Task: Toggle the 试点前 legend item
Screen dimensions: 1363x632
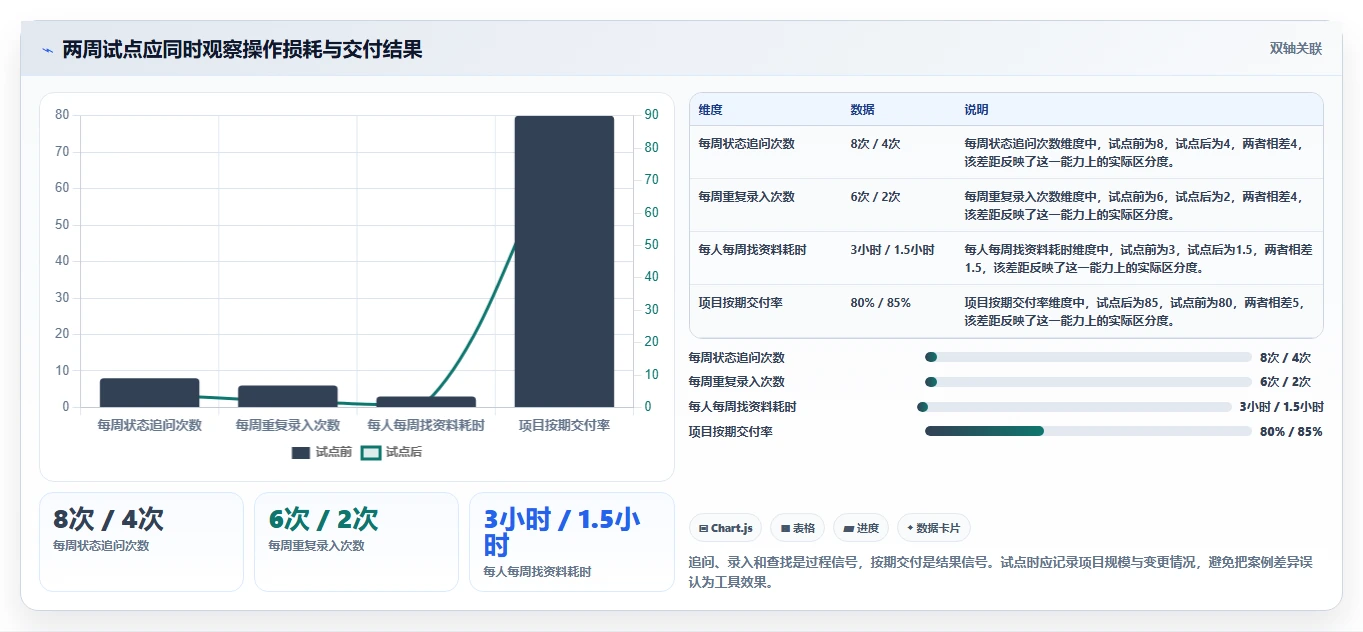Action: [x=322, y=453]
